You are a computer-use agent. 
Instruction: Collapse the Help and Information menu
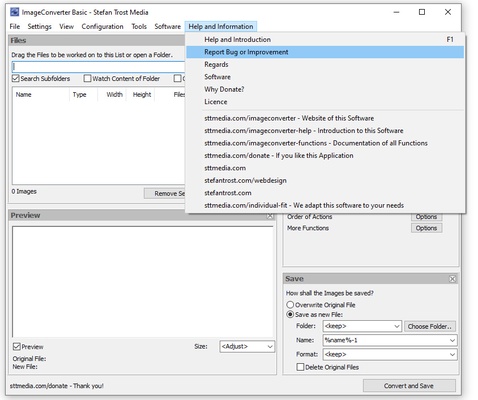pos(221,26)
